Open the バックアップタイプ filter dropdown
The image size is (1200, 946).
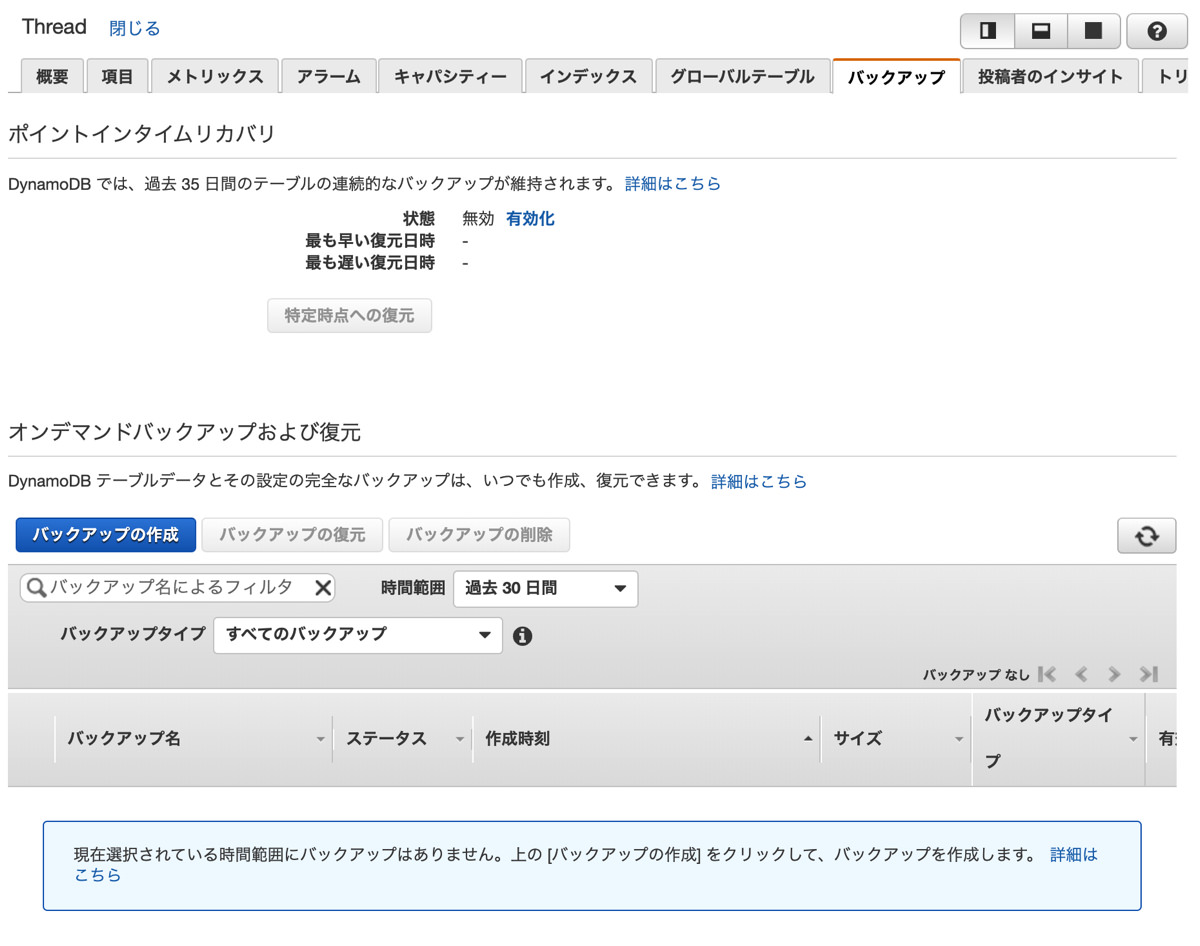(x=357, y=635)
